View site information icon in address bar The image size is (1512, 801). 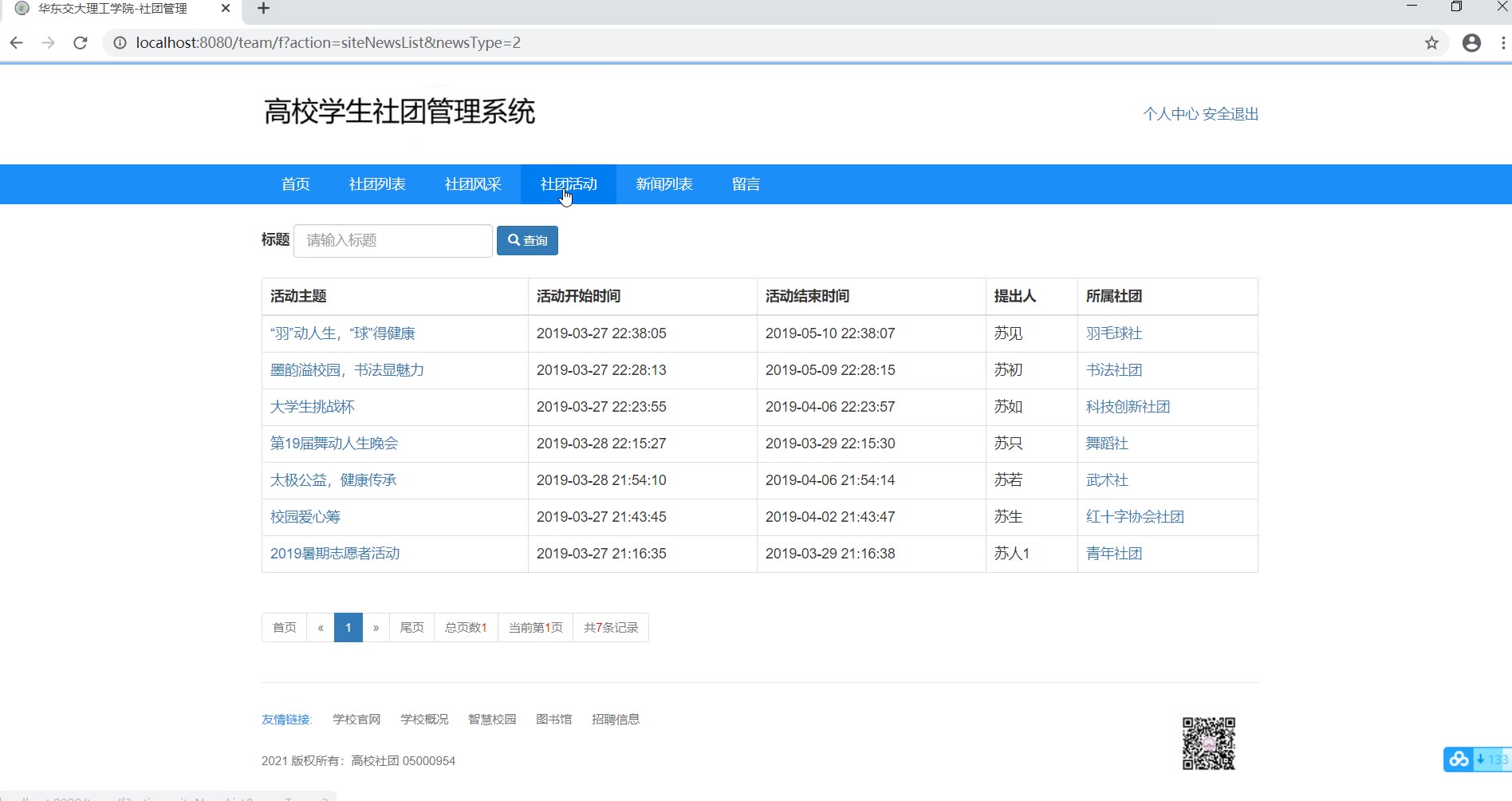(x=120, y=43)
